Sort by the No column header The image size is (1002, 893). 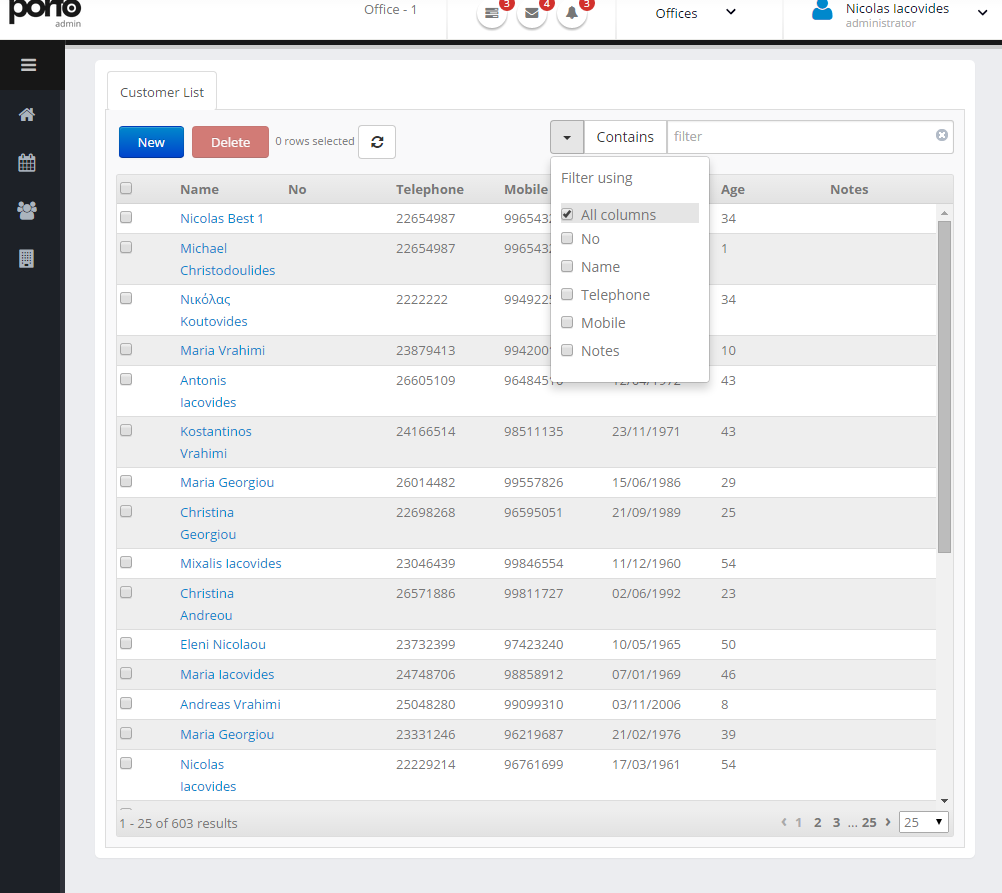(297, 189)
